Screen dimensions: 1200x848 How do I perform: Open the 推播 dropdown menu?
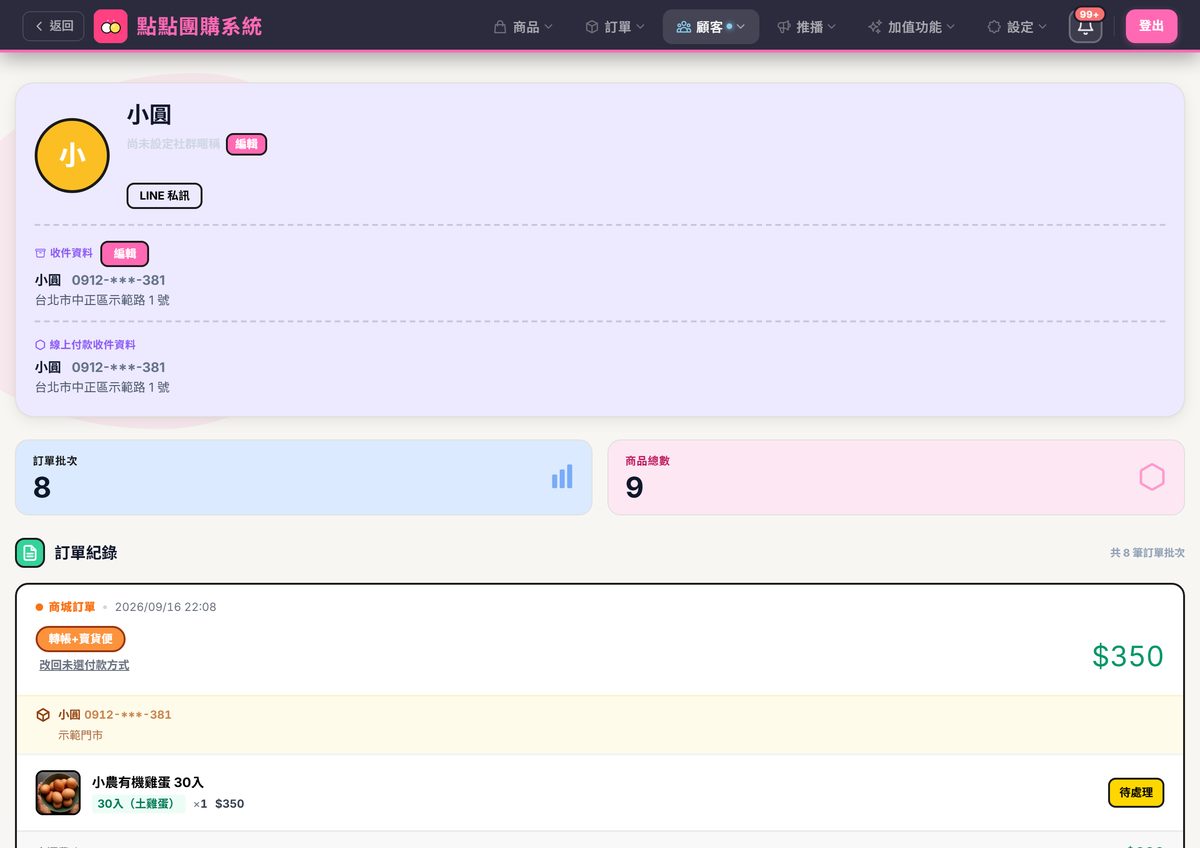(x=806, y=27)
